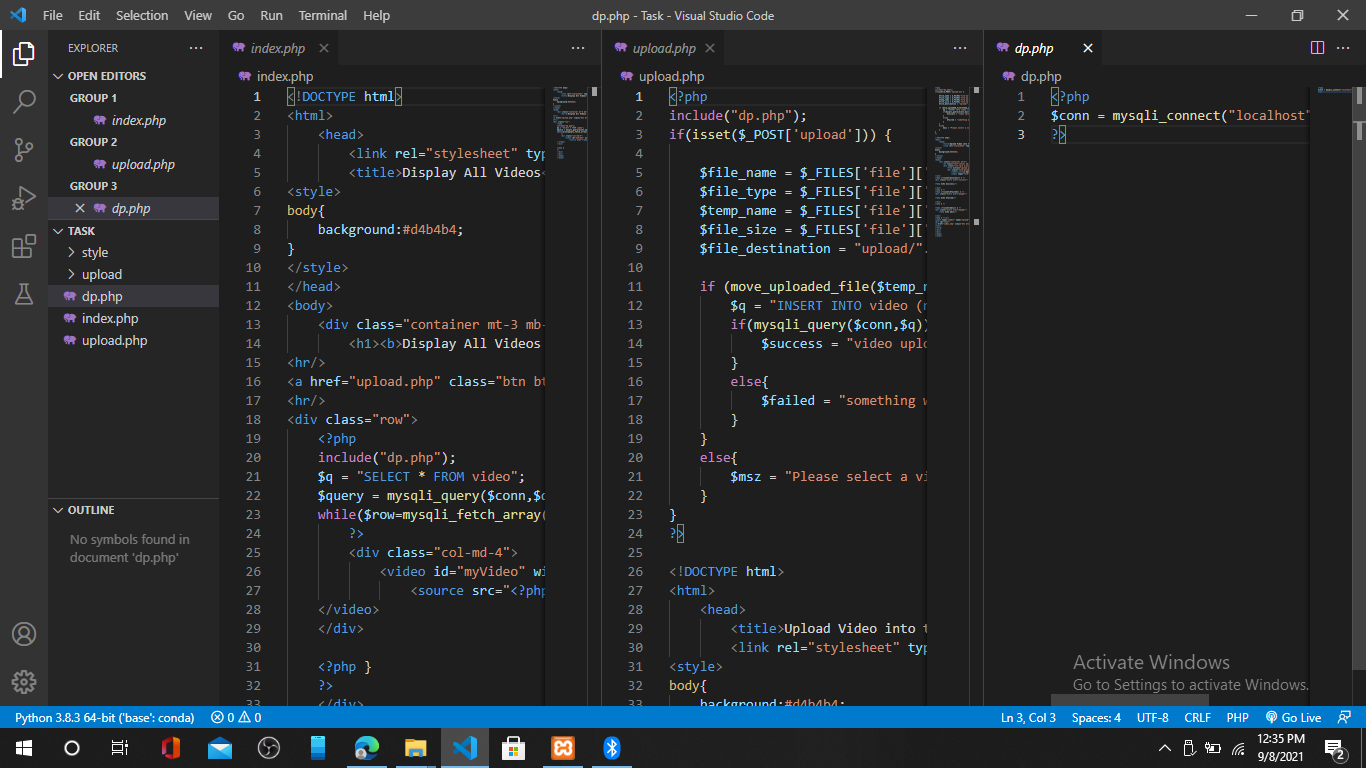
Task: Open the Testing view
Action: [24, 293]
